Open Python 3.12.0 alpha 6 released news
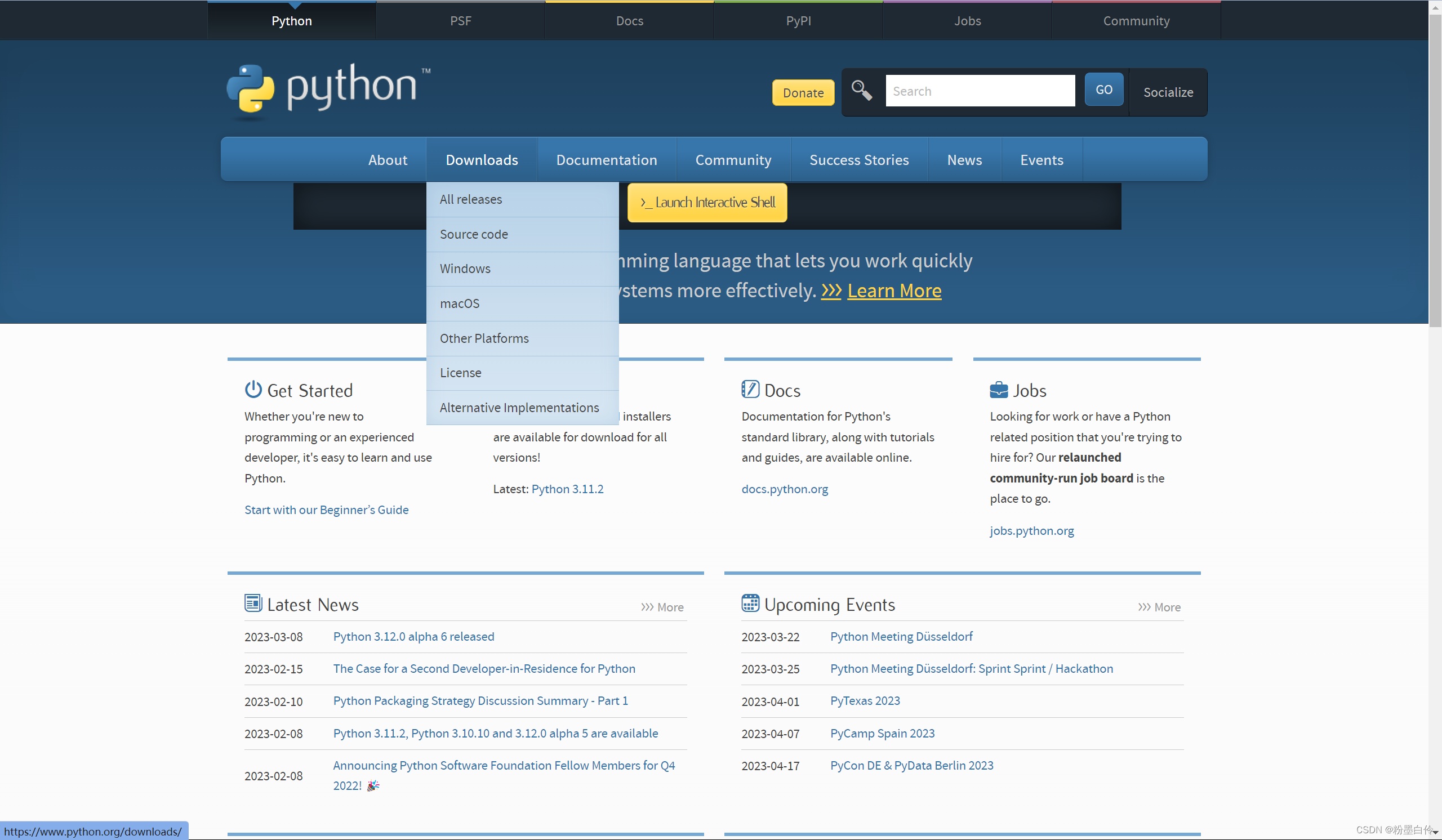This screenshot has width=1442, height=840. [x=413, y=636]
